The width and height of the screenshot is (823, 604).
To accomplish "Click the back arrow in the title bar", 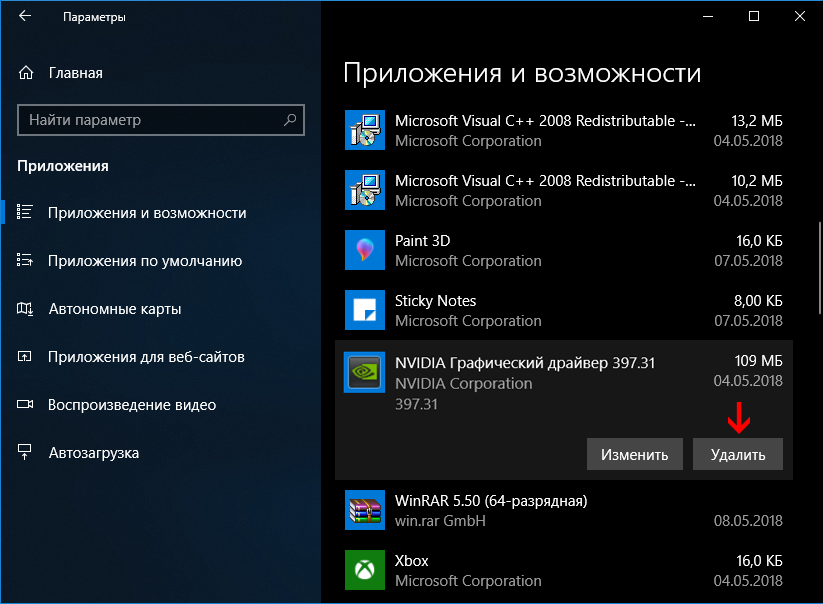I will (24, 17).
